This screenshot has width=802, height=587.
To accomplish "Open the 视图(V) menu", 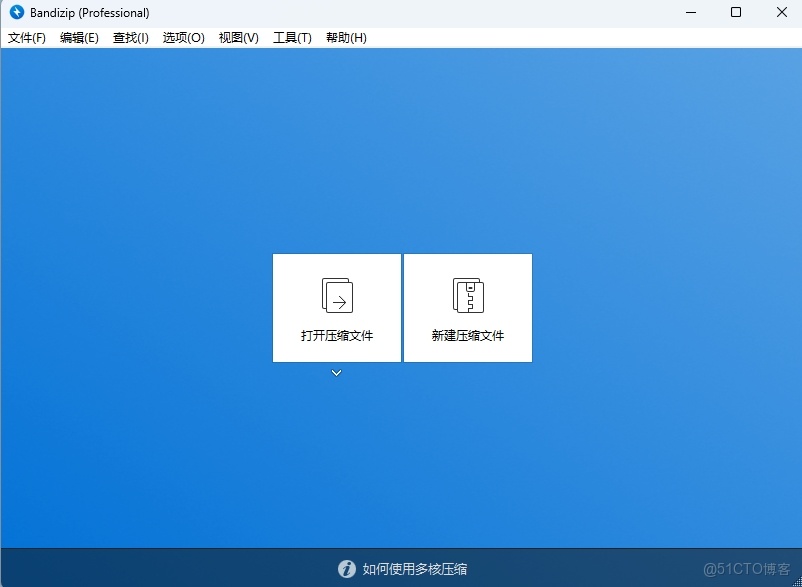I will click(237, 37).
